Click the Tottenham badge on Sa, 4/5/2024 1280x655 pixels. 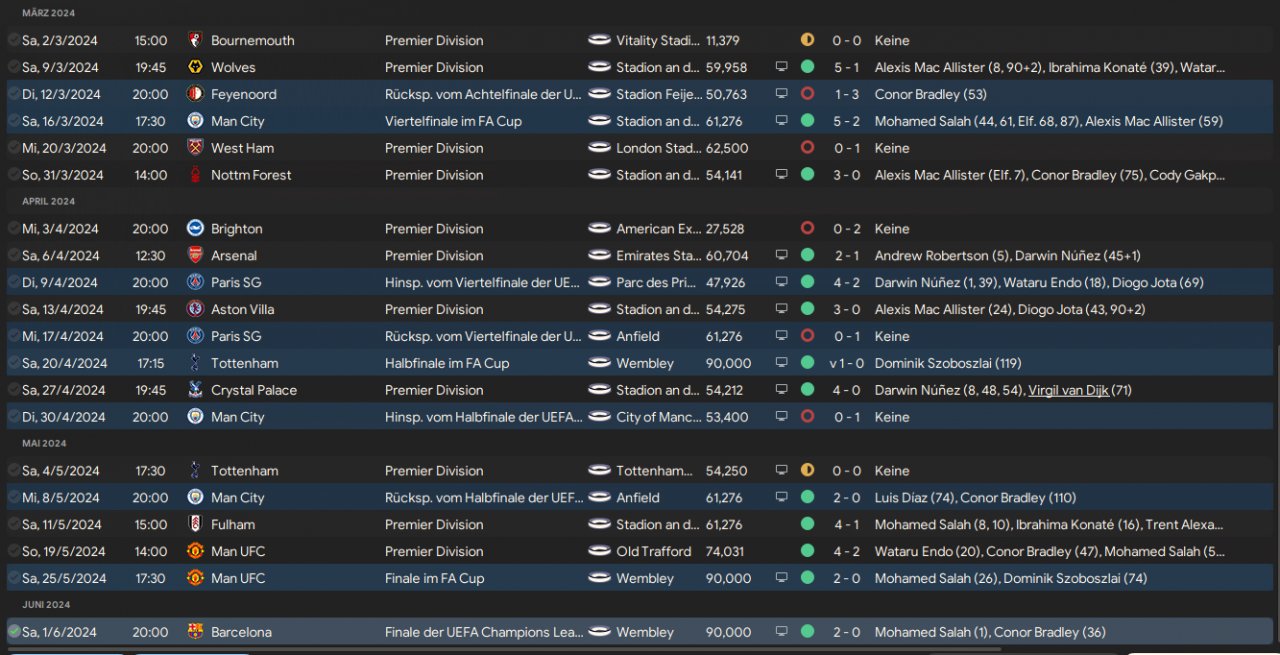(x=195, y=470)
